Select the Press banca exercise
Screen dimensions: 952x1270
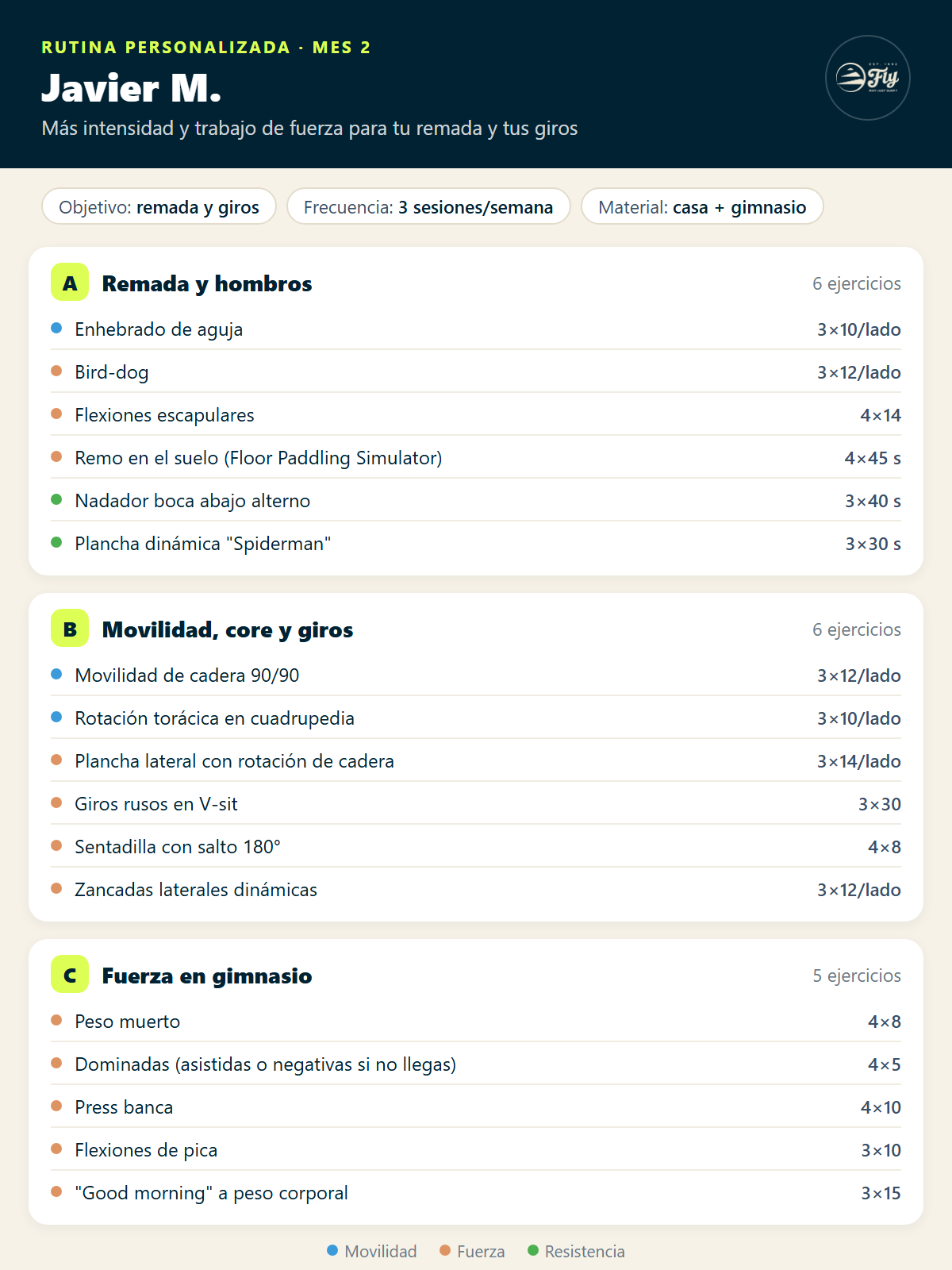click(476, 1106)
